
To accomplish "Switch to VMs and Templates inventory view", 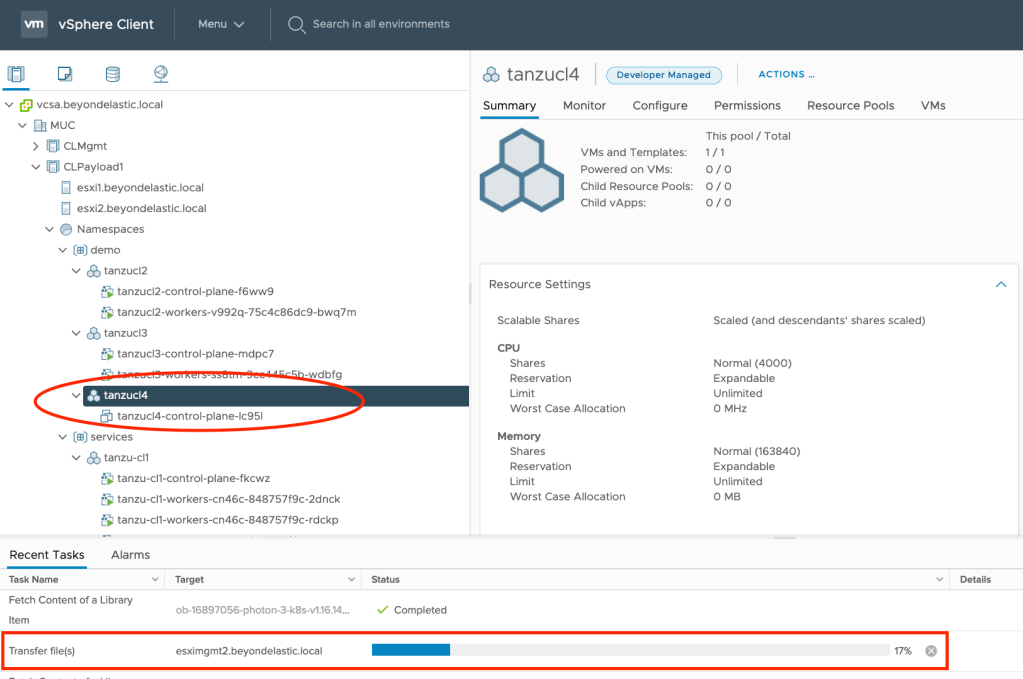I will (65, 74).
